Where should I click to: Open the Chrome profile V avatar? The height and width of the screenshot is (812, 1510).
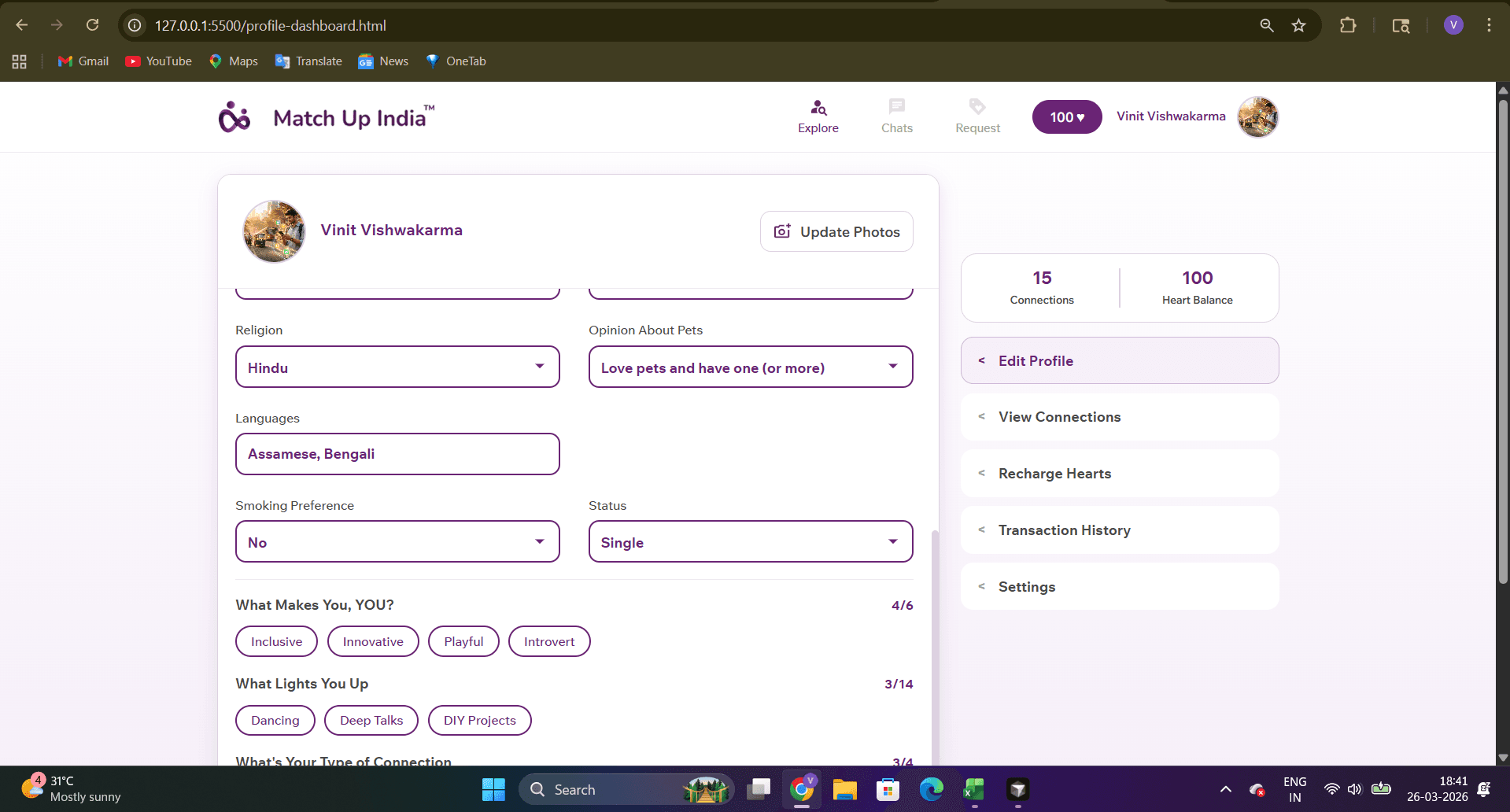coord(1453,25)
